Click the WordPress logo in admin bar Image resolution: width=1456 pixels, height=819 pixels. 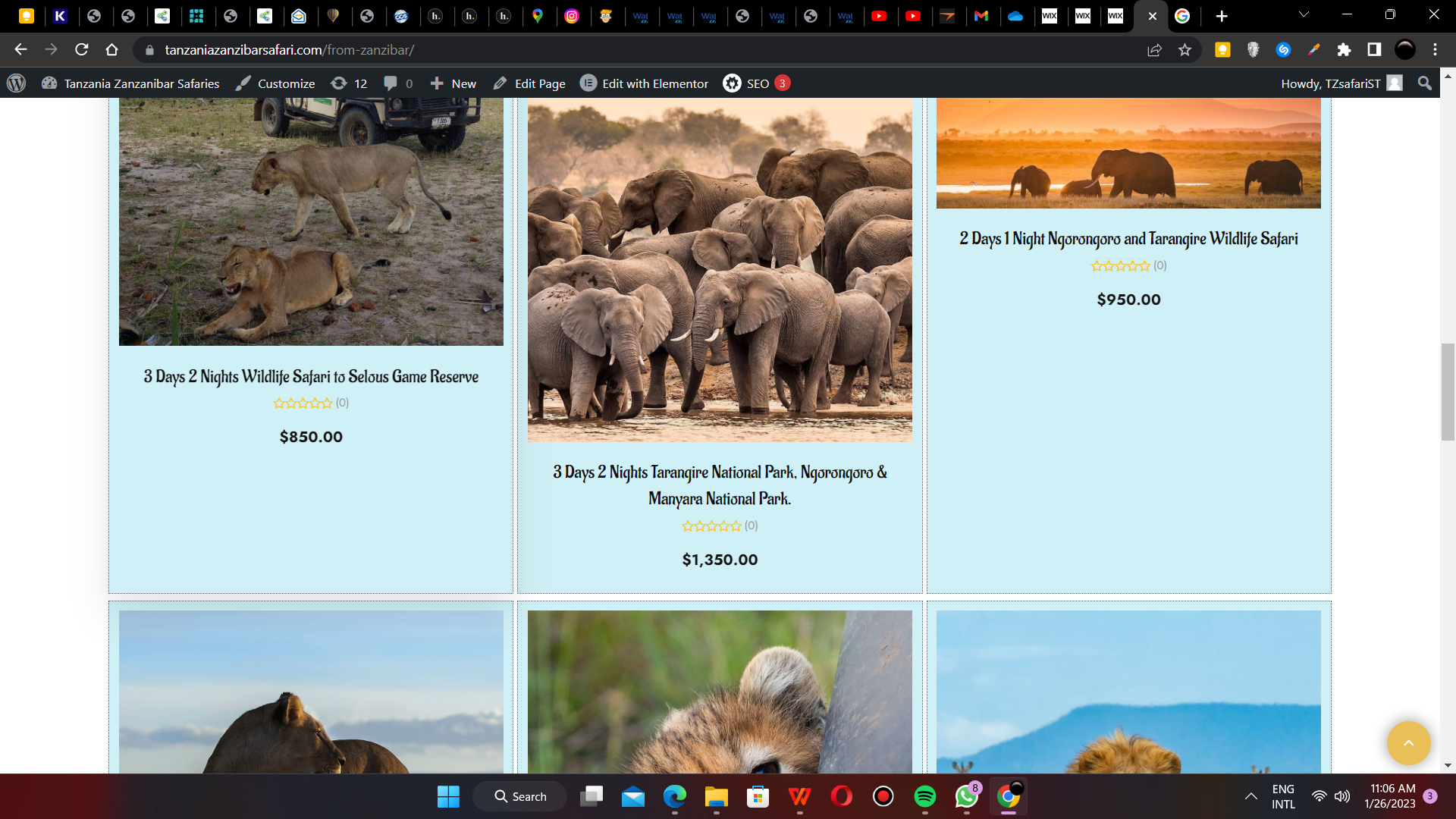tap(17, 83)
